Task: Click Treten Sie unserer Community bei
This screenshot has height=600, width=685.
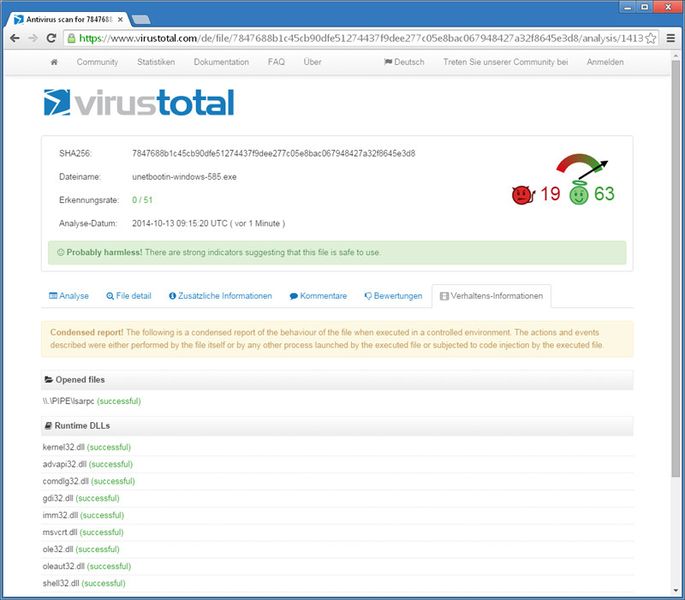Action: click(x=505, y=62)
